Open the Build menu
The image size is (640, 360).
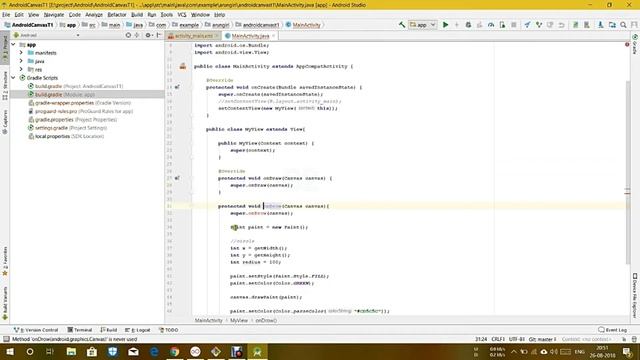pos(137,15)
